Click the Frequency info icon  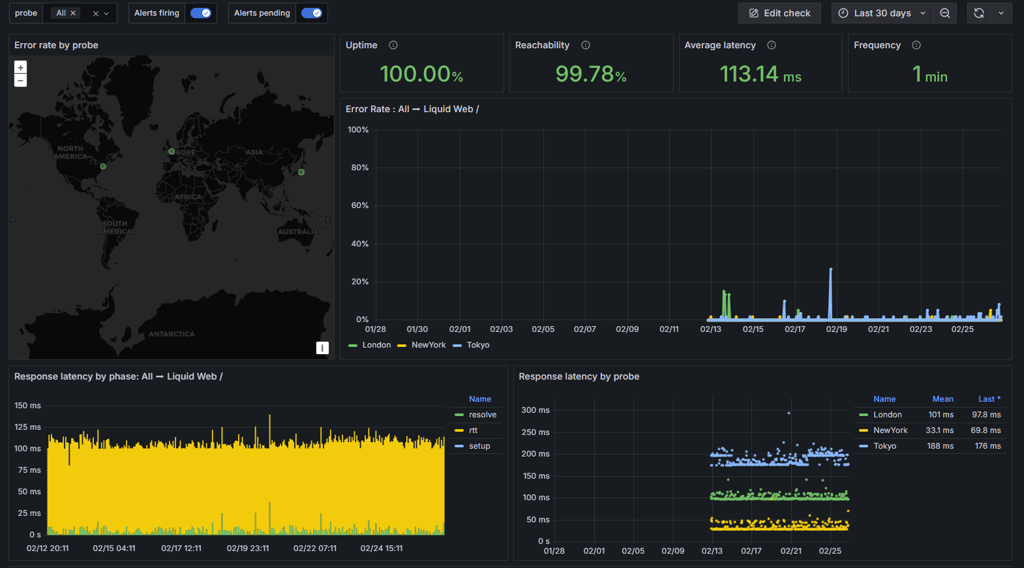[x=916, y=45]
